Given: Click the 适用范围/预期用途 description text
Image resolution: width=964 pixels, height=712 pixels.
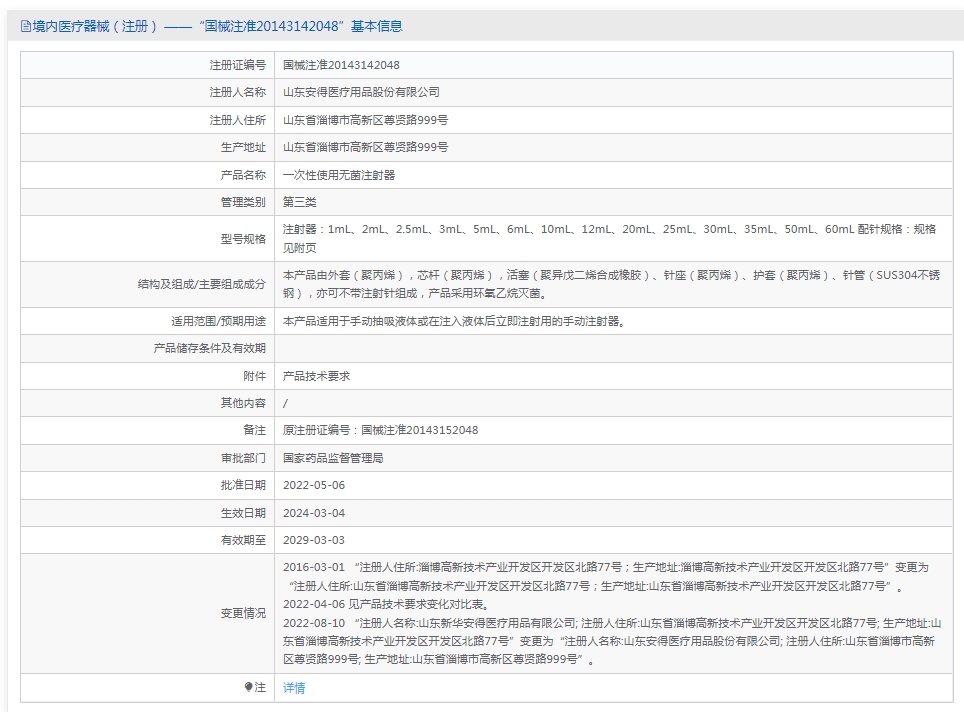Looking at the screenshot, I should click(454, 322).
